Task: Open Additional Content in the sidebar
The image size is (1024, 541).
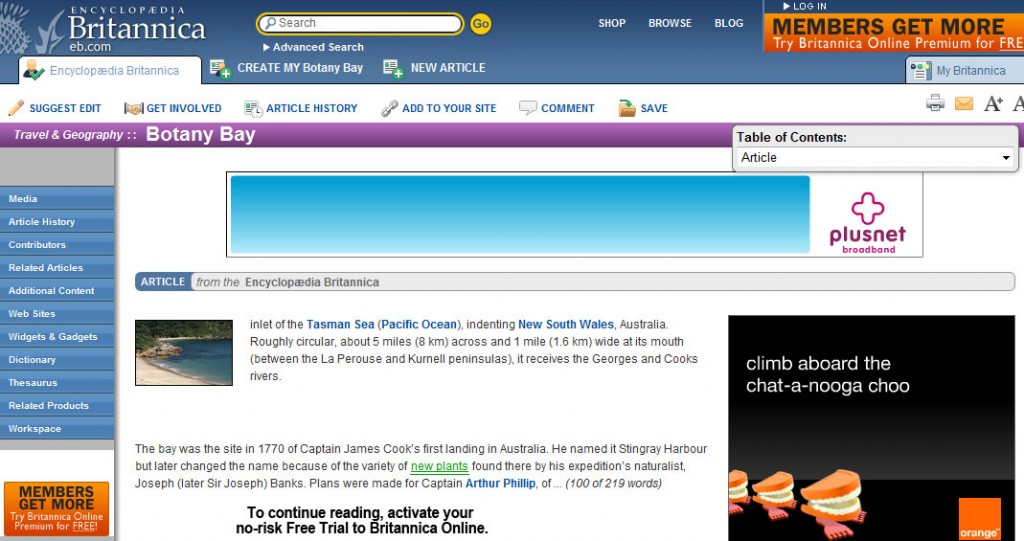Action: coord(57,290)
